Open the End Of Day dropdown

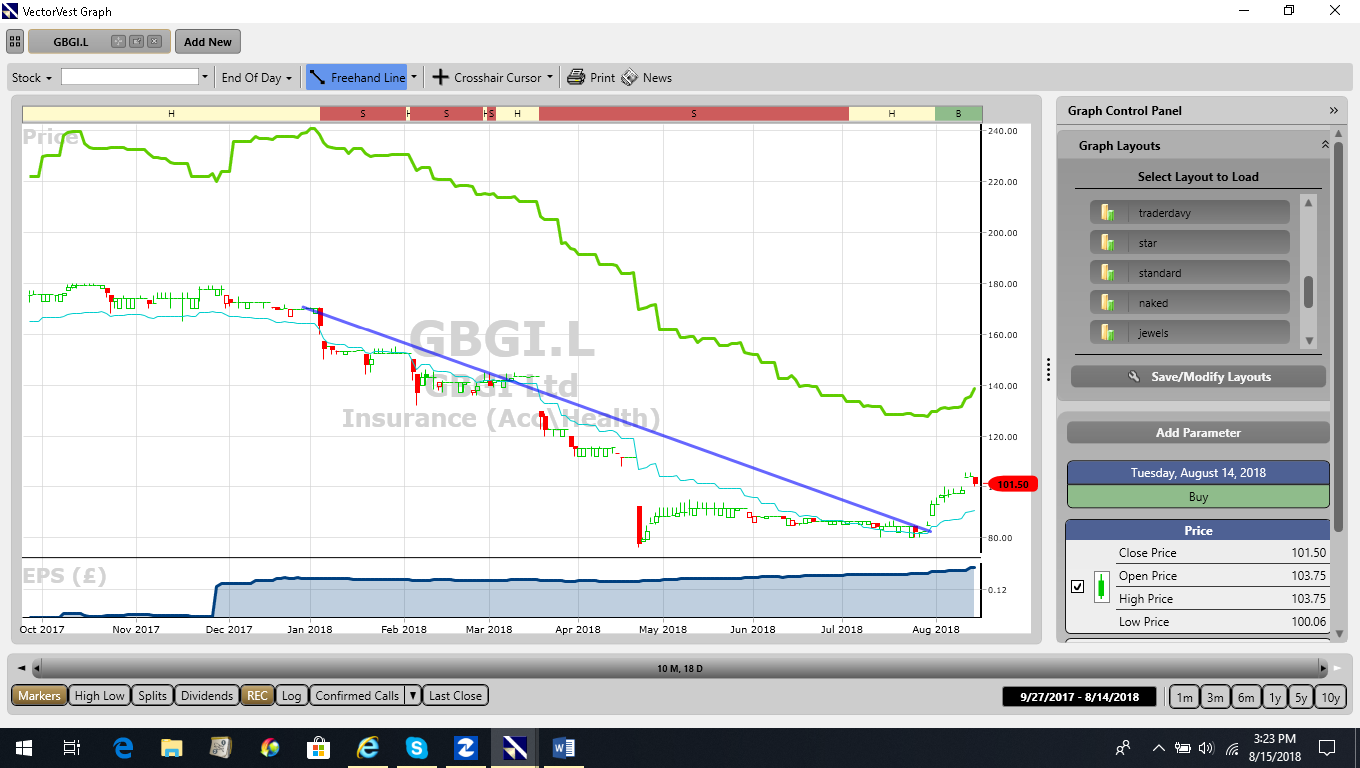[x=256, y=77]
